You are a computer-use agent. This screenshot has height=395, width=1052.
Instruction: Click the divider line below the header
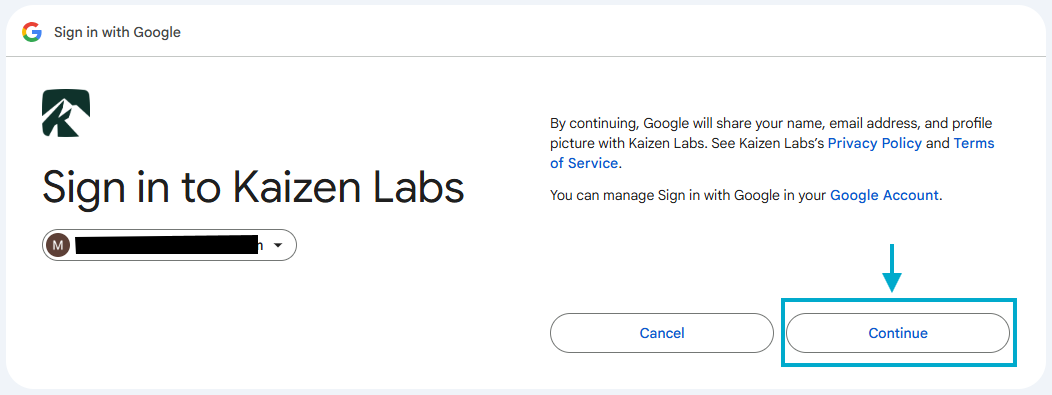coord(526,56)
